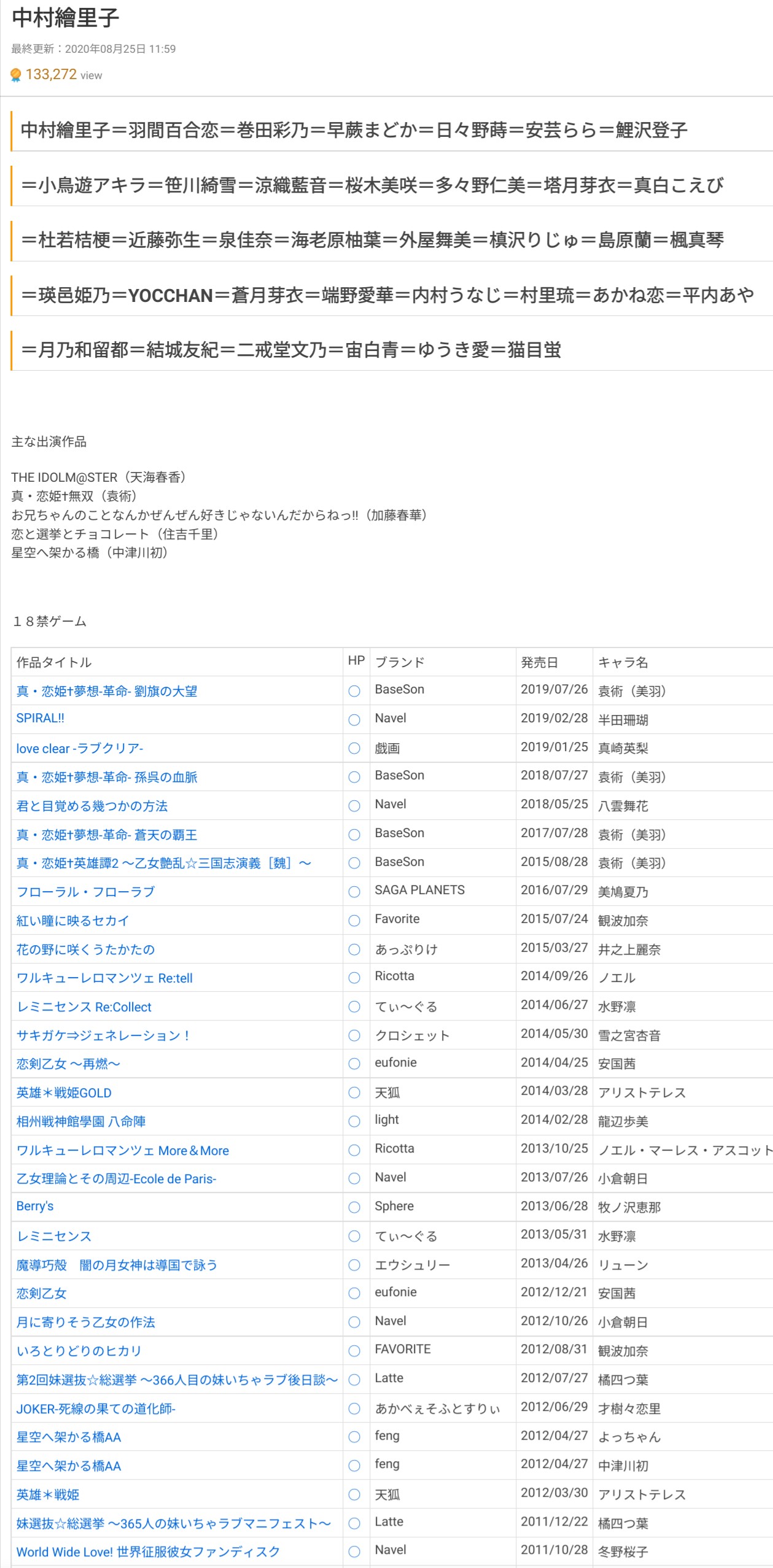773x1568 pixels.
Task: Click HP circle in the Berry's row
Action: click(354, 1207)
